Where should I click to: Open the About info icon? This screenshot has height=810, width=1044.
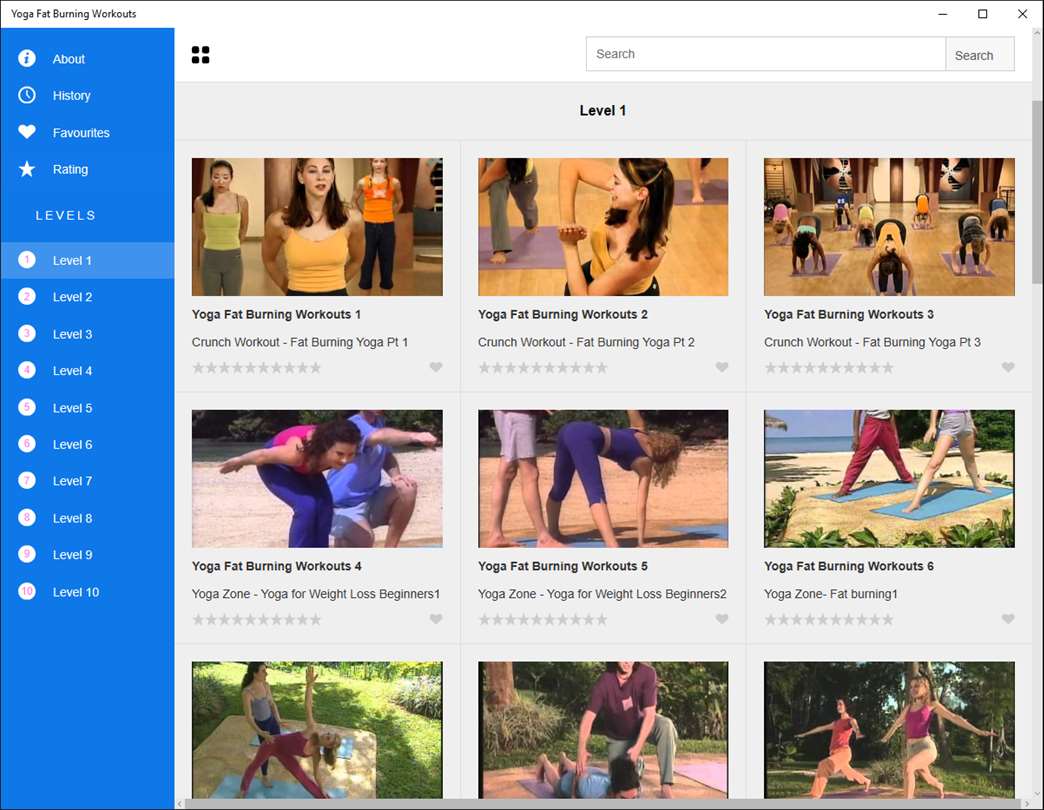(x=27, y=58)
